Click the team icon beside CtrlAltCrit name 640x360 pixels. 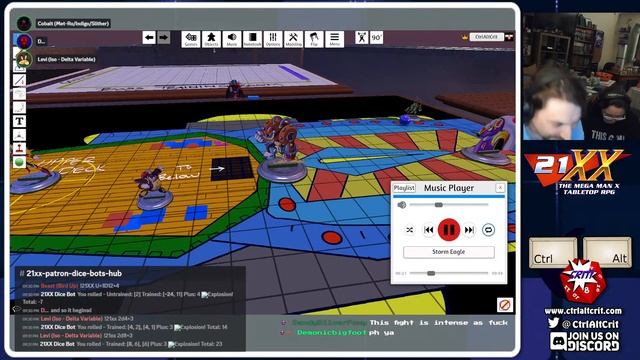pyautogui.click(x=509, y=37)
